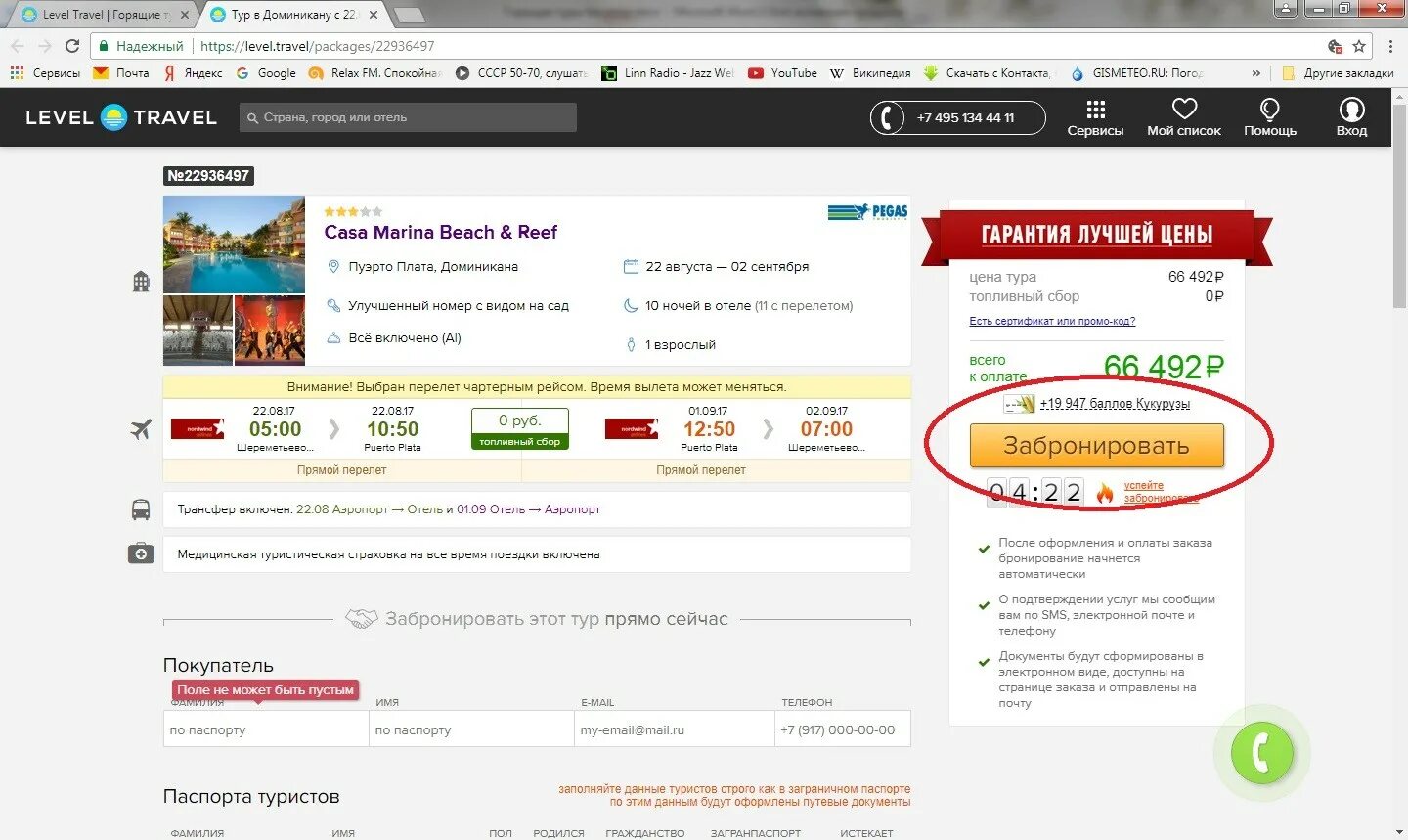
Task: Reload the page with the refresh icon
Action: 71,46
